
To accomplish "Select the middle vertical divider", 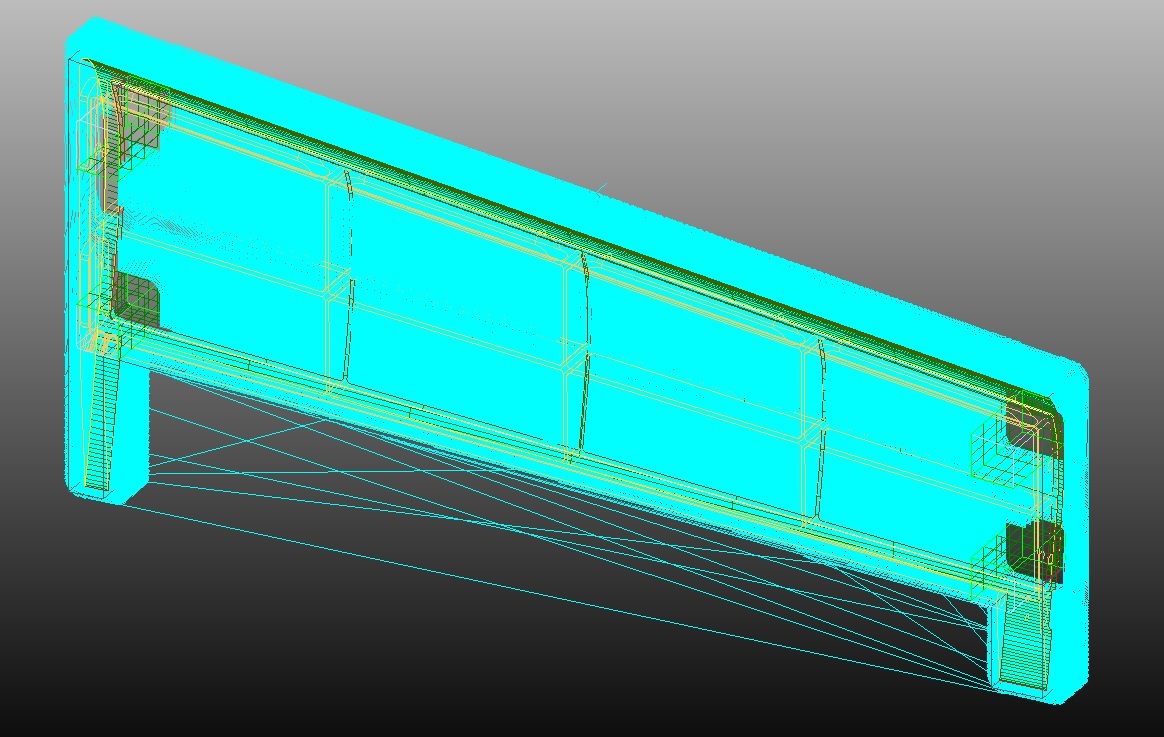I will [x=576, y=355].
